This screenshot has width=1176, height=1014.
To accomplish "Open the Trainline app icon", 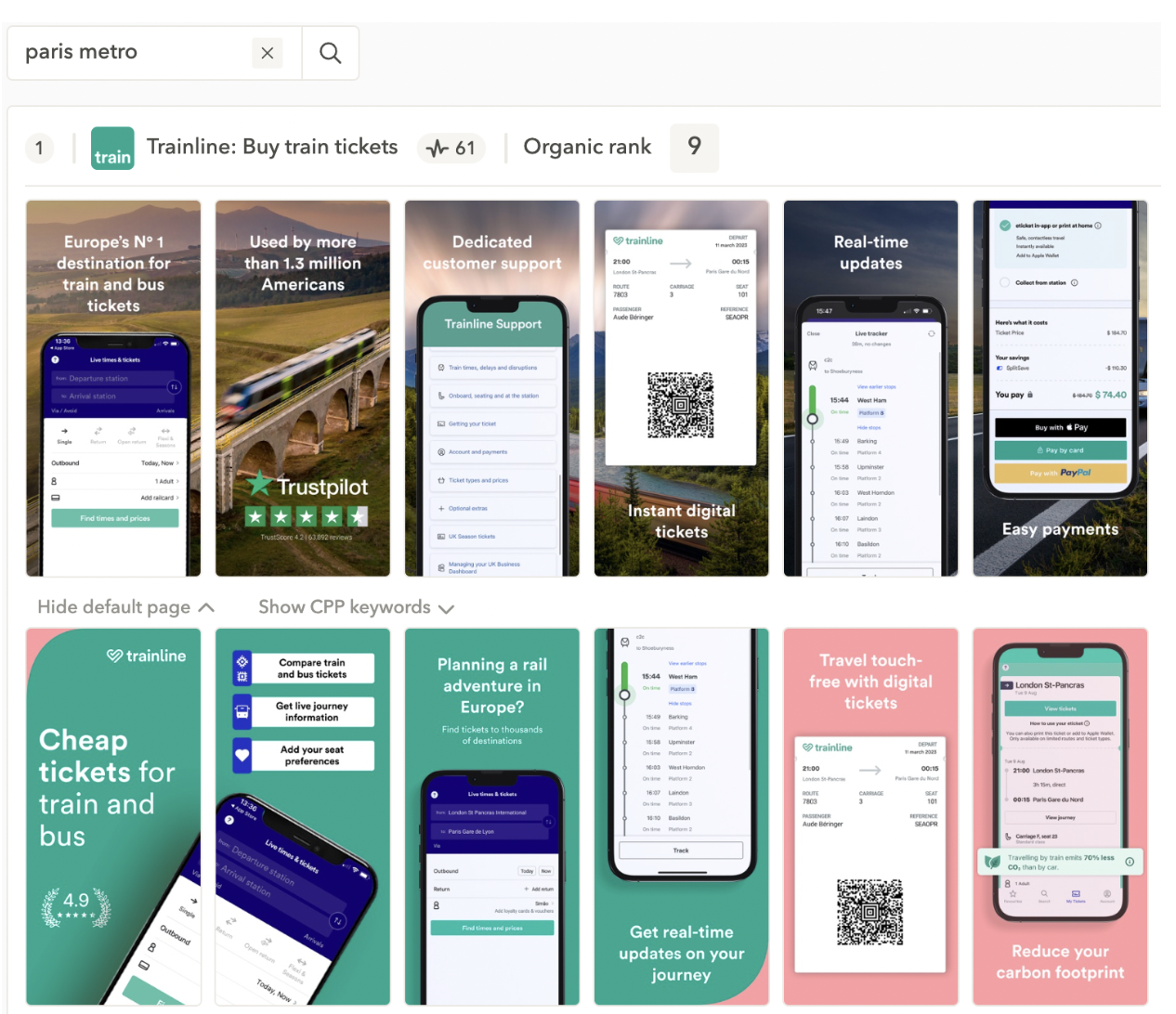I will (112, 148).
